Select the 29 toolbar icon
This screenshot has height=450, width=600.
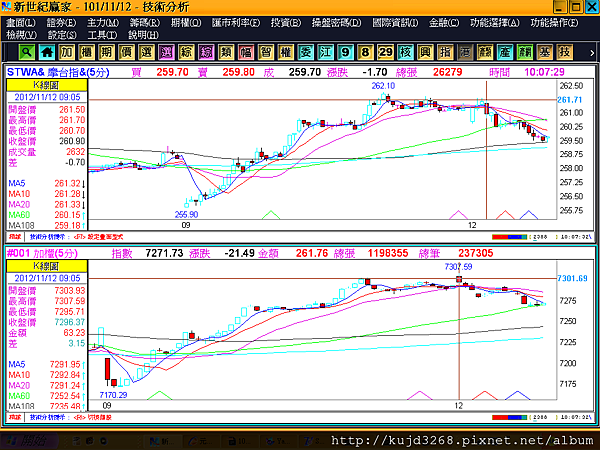tap(385, 52)
